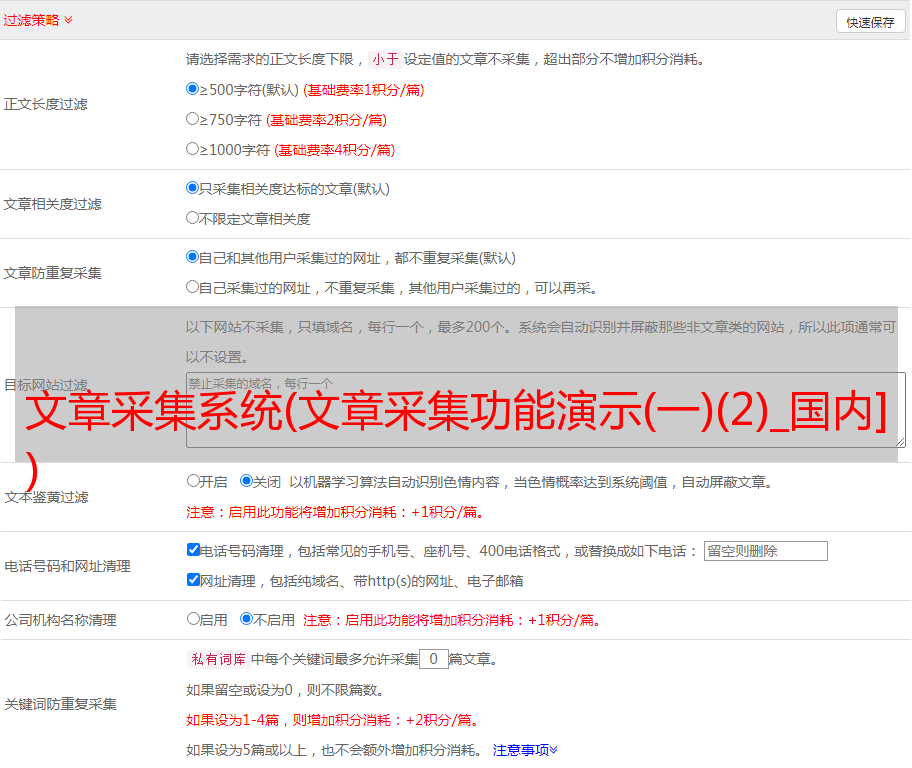This screenshot has width=912, height=768.
Task: Click the 快速保存 button
Action: coord(870,22)
